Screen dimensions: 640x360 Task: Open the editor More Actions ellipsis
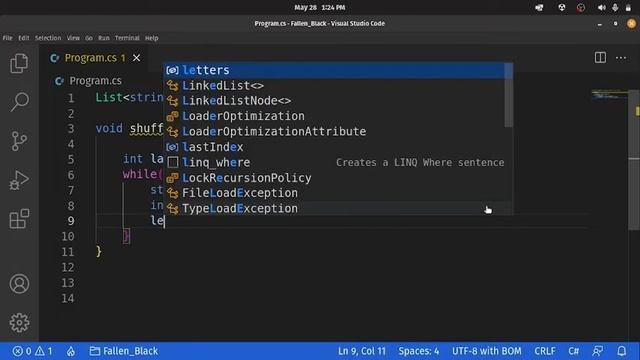point(621,58)
